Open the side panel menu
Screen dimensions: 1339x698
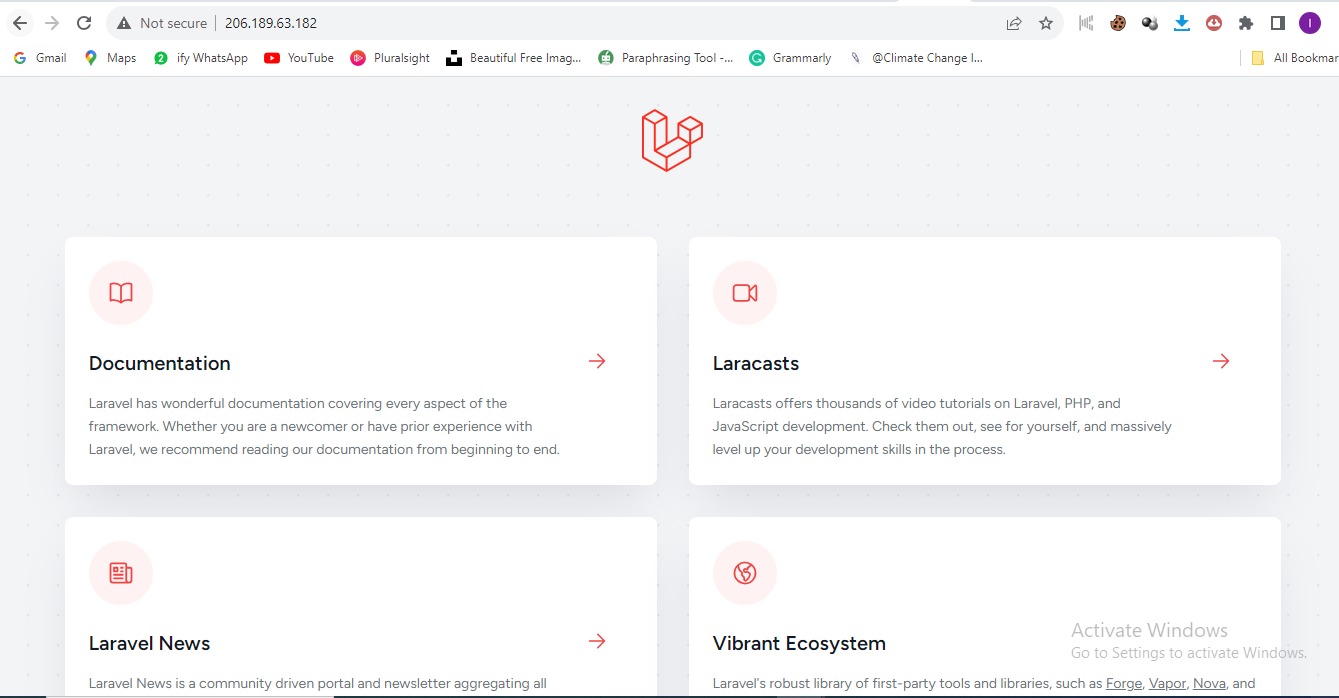1277,21
